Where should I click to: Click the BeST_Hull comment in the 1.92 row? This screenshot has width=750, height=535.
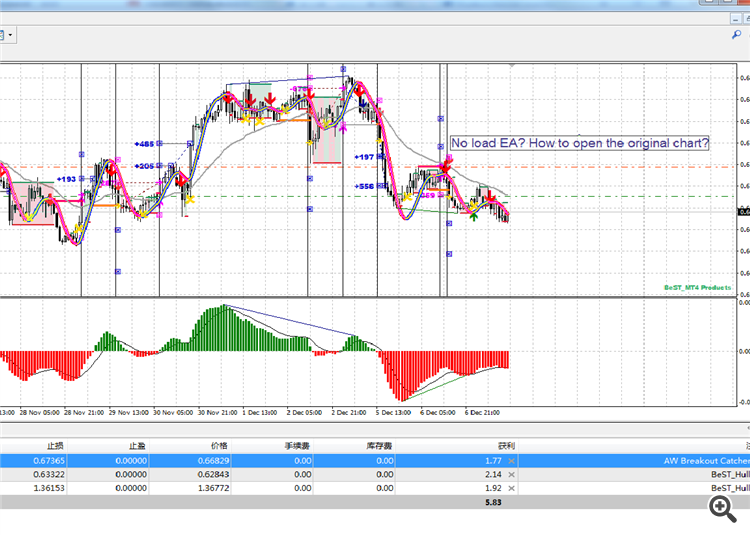tap(730, 489)
